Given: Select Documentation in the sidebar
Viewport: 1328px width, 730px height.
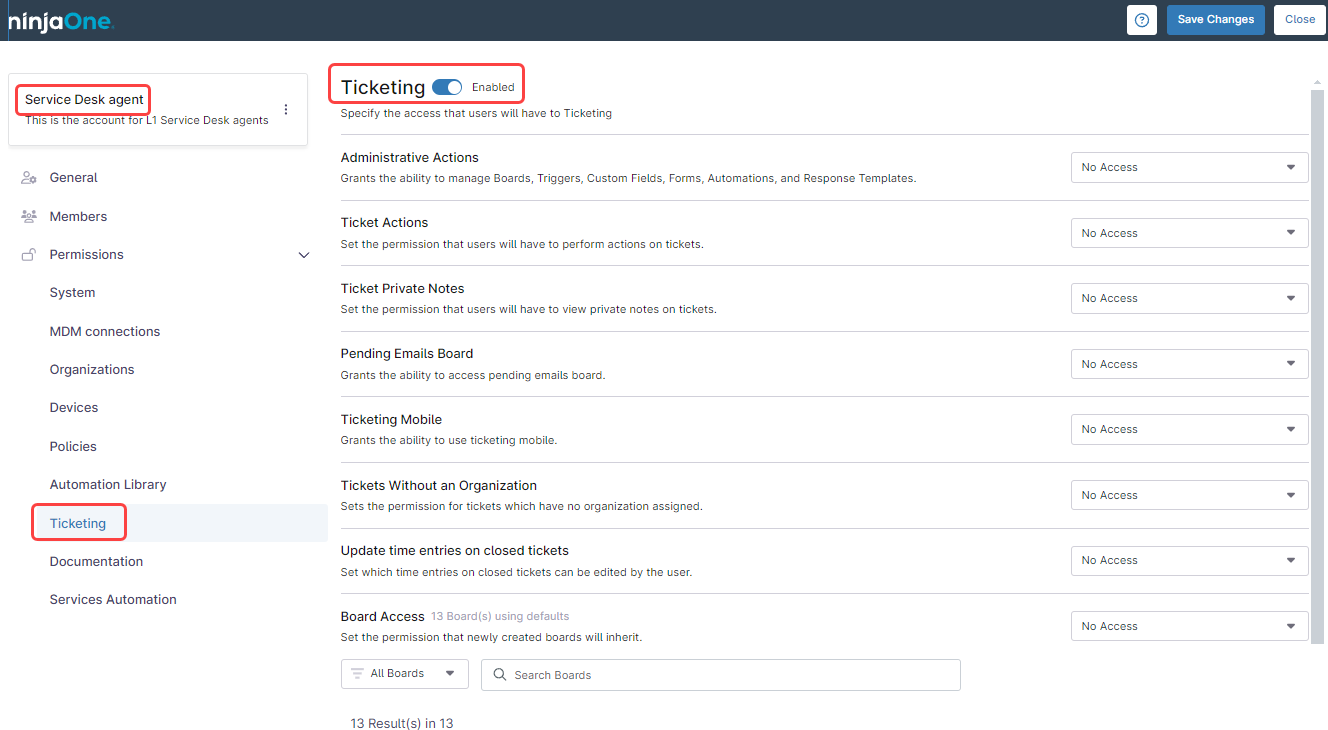Looking at the screenshot, I should coord(96,561).
